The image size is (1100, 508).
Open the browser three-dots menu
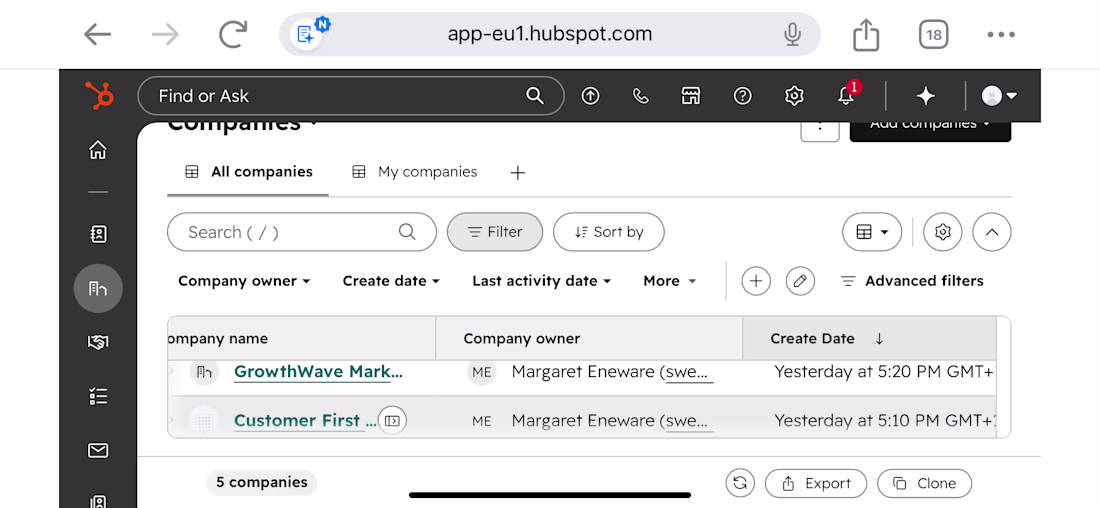click(1001, 34)
